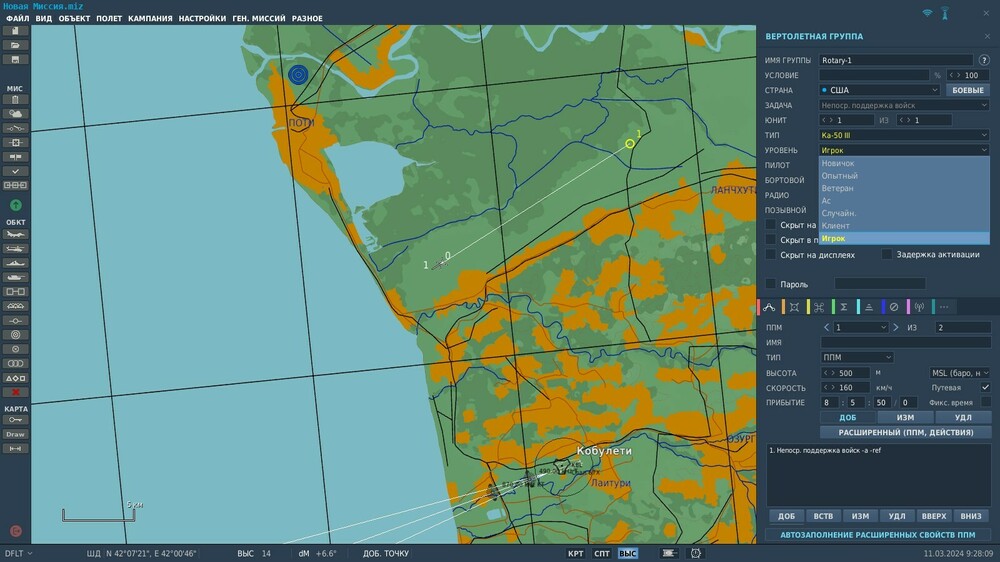The width and height of the screenshot is (1000, 562).
Task: Click the БОЕВЫЕ button
Action: 967,90
